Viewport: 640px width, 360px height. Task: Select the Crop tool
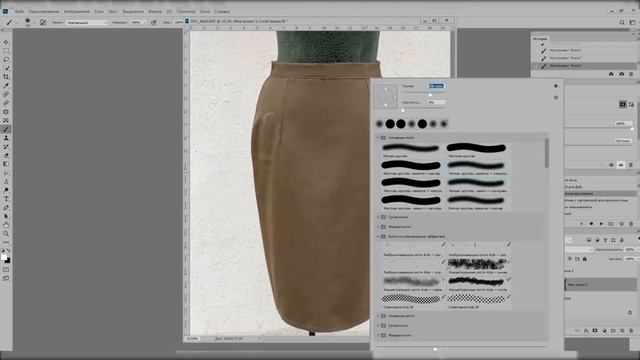pos(6,77)
